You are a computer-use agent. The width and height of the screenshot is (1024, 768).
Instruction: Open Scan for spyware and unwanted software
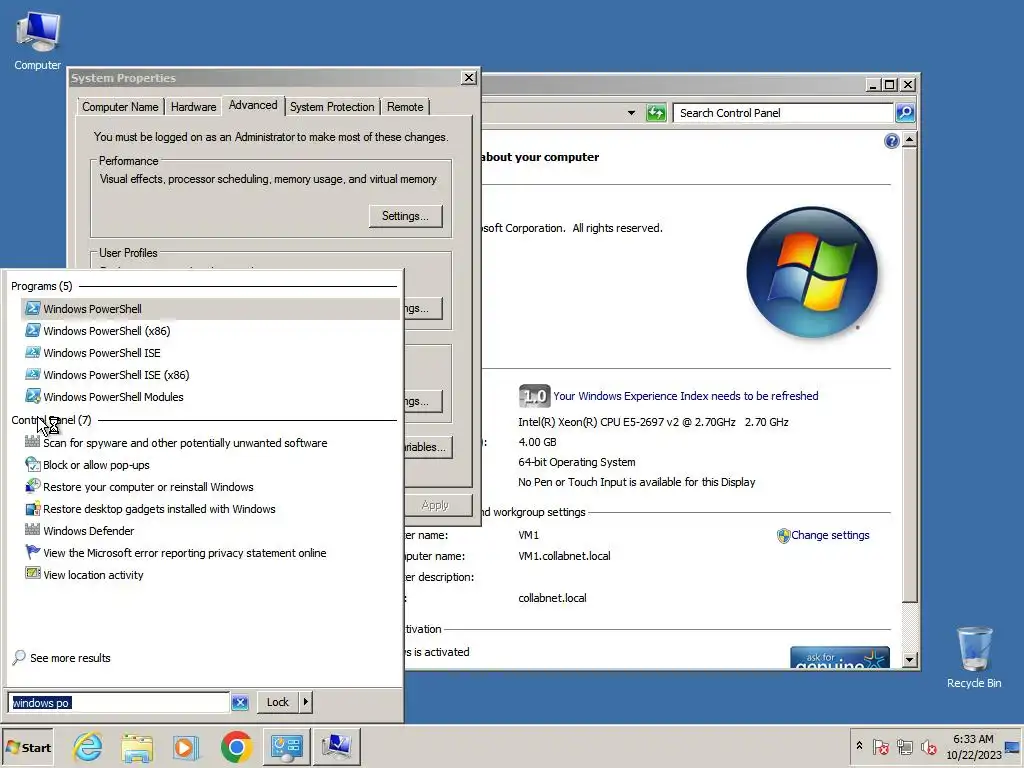(210, 443)
